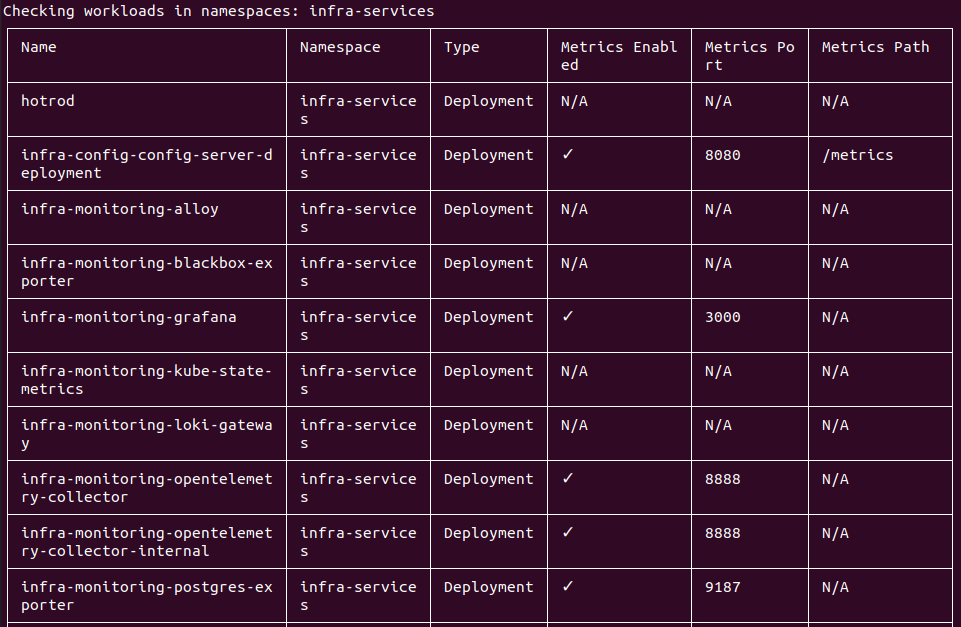Select the opentelemetry-collector-internal Deployment cell
961x627 pixels.
pyautogui.click(x=487, y=533)
